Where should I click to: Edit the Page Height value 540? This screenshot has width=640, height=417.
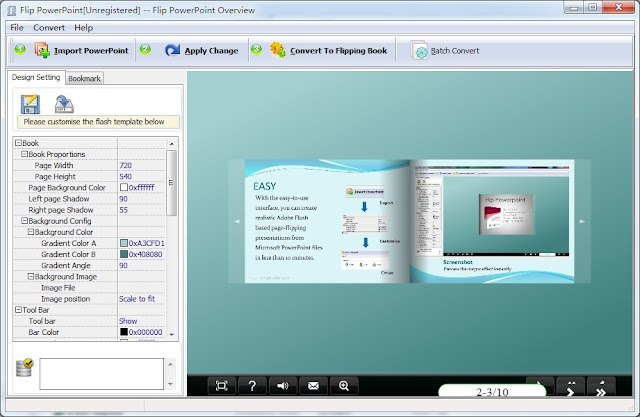(126, 176)
